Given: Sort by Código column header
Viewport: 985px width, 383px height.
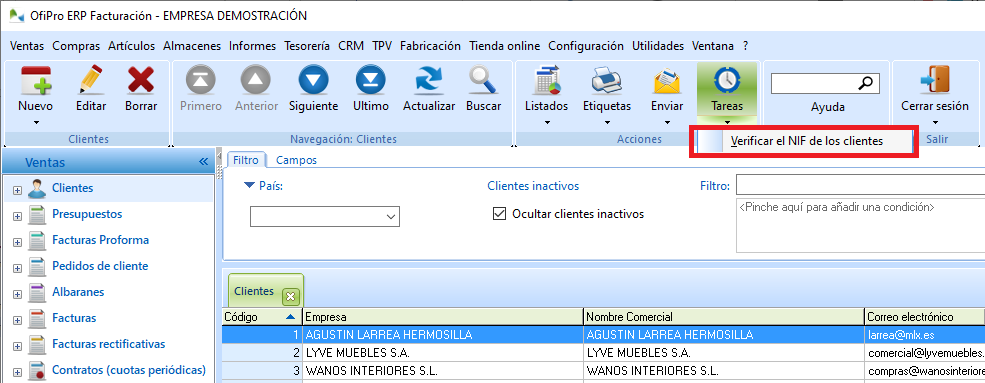Looking at the screenshot, I should coord(262,316).
